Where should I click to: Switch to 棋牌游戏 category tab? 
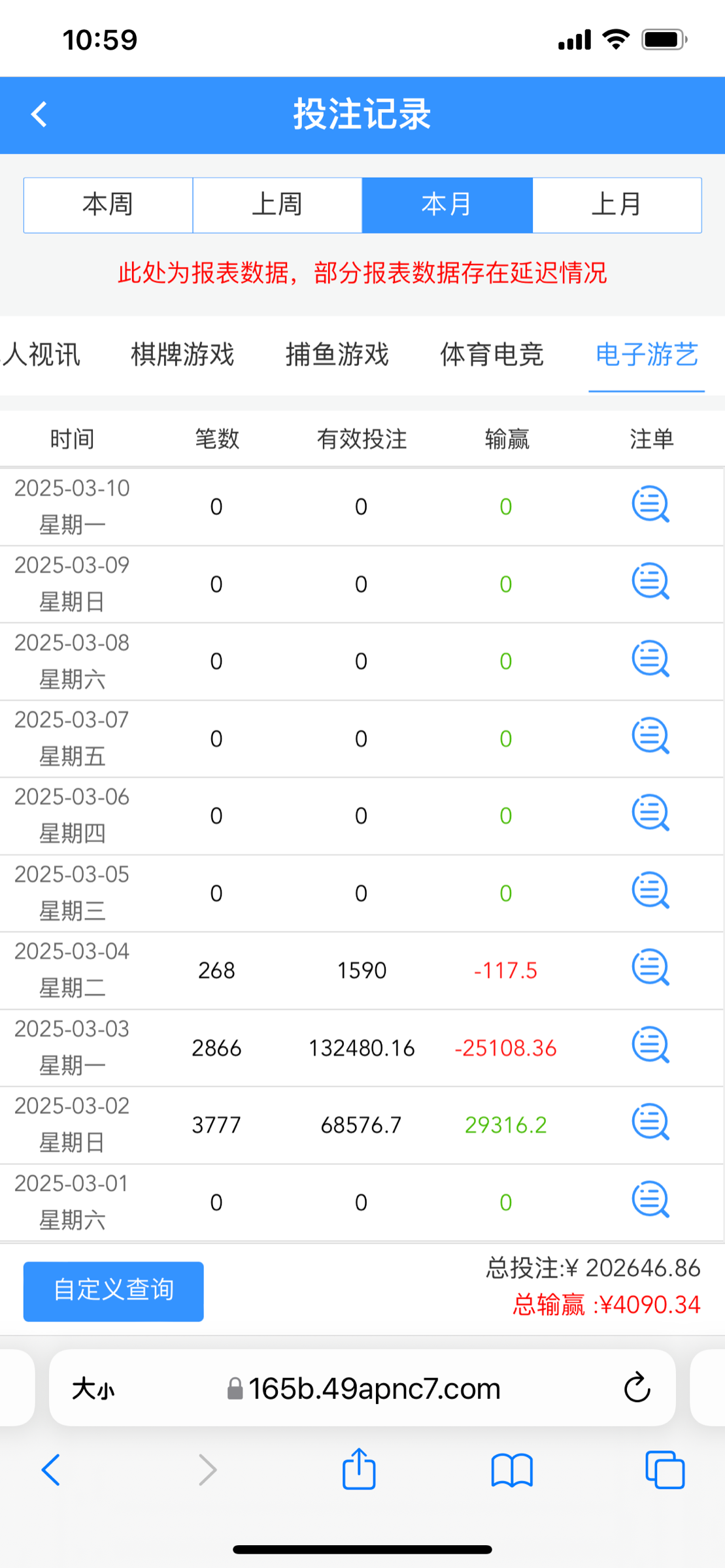click(182, 355)
